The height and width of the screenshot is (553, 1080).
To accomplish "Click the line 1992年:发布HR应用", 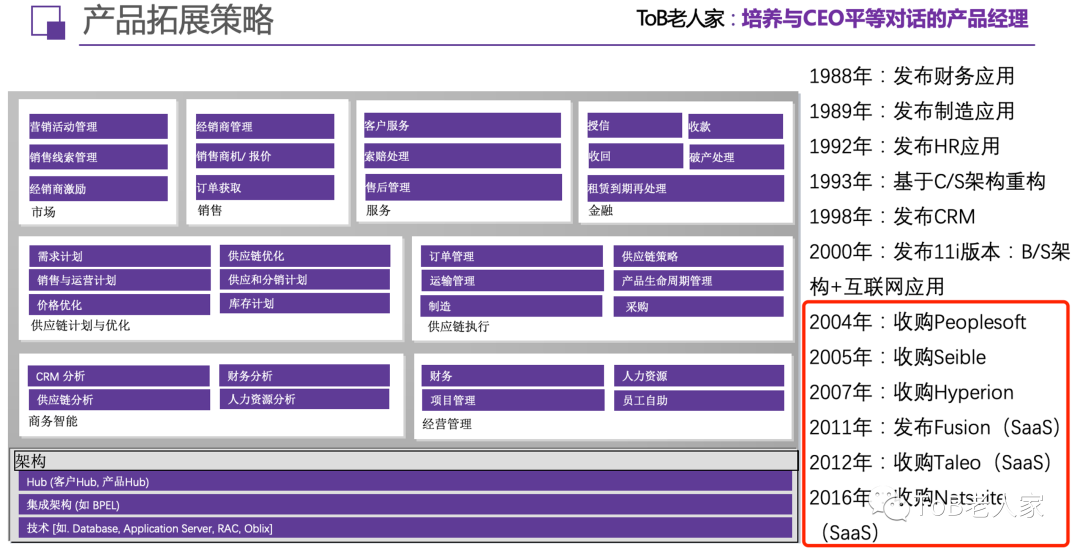I will click(x=904, y=146).
